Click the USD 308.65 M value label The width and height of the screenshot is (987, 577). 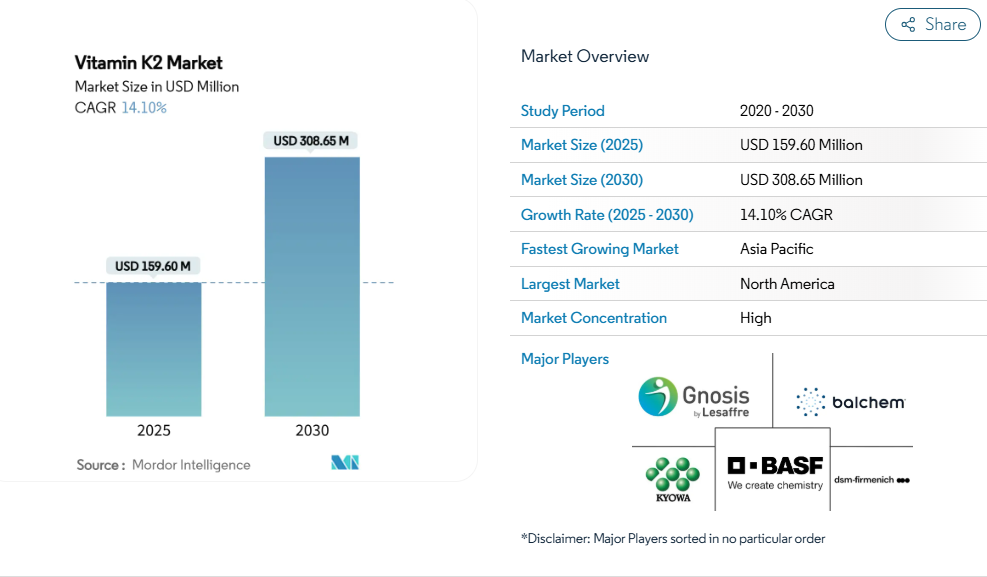point(311,141)
